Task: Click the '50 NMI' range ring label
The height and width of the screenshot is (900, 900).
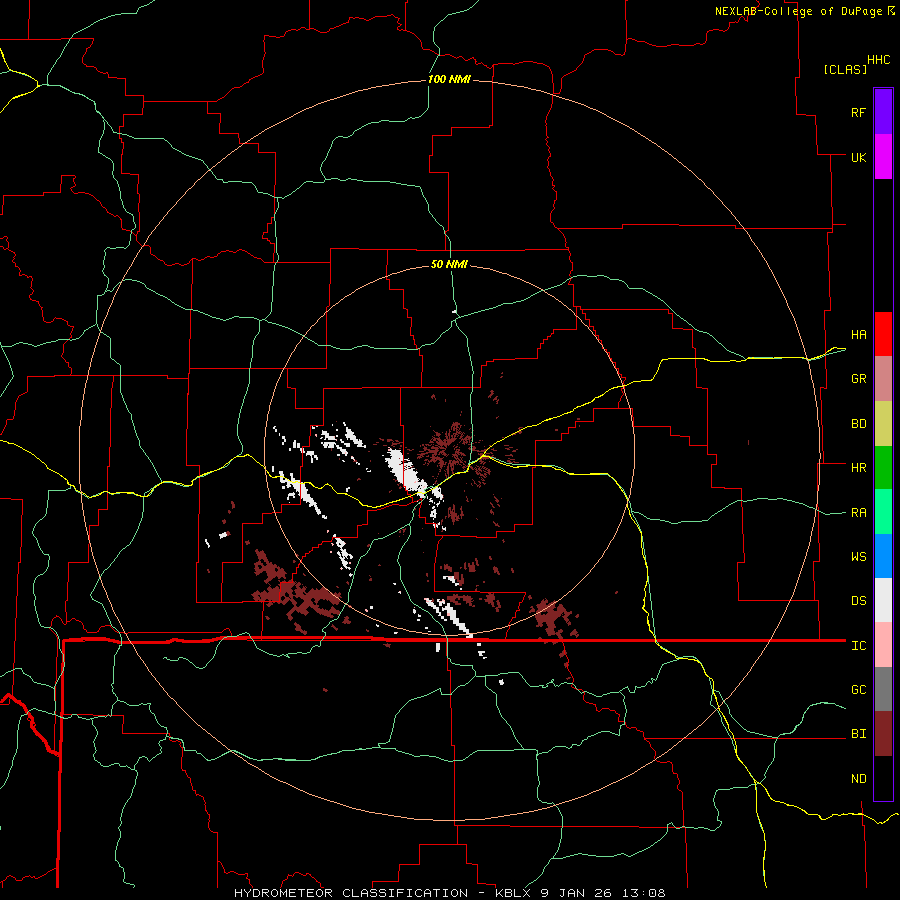Action: (449, 264)
